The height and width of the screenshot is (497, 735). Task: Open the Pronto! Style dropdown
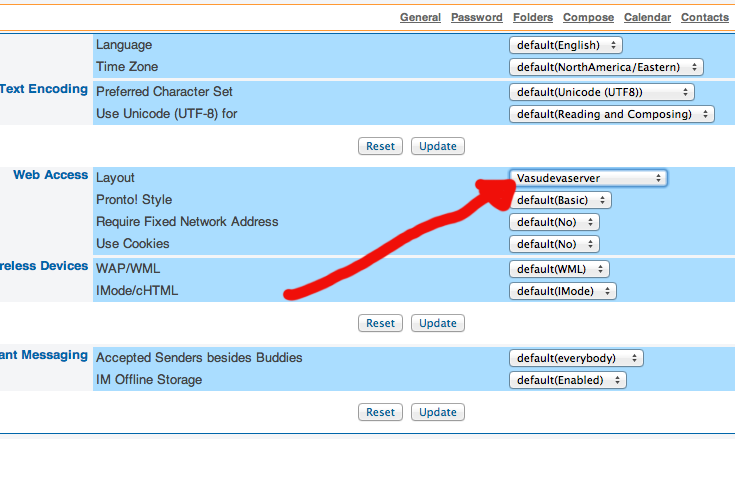click(560, 200)
